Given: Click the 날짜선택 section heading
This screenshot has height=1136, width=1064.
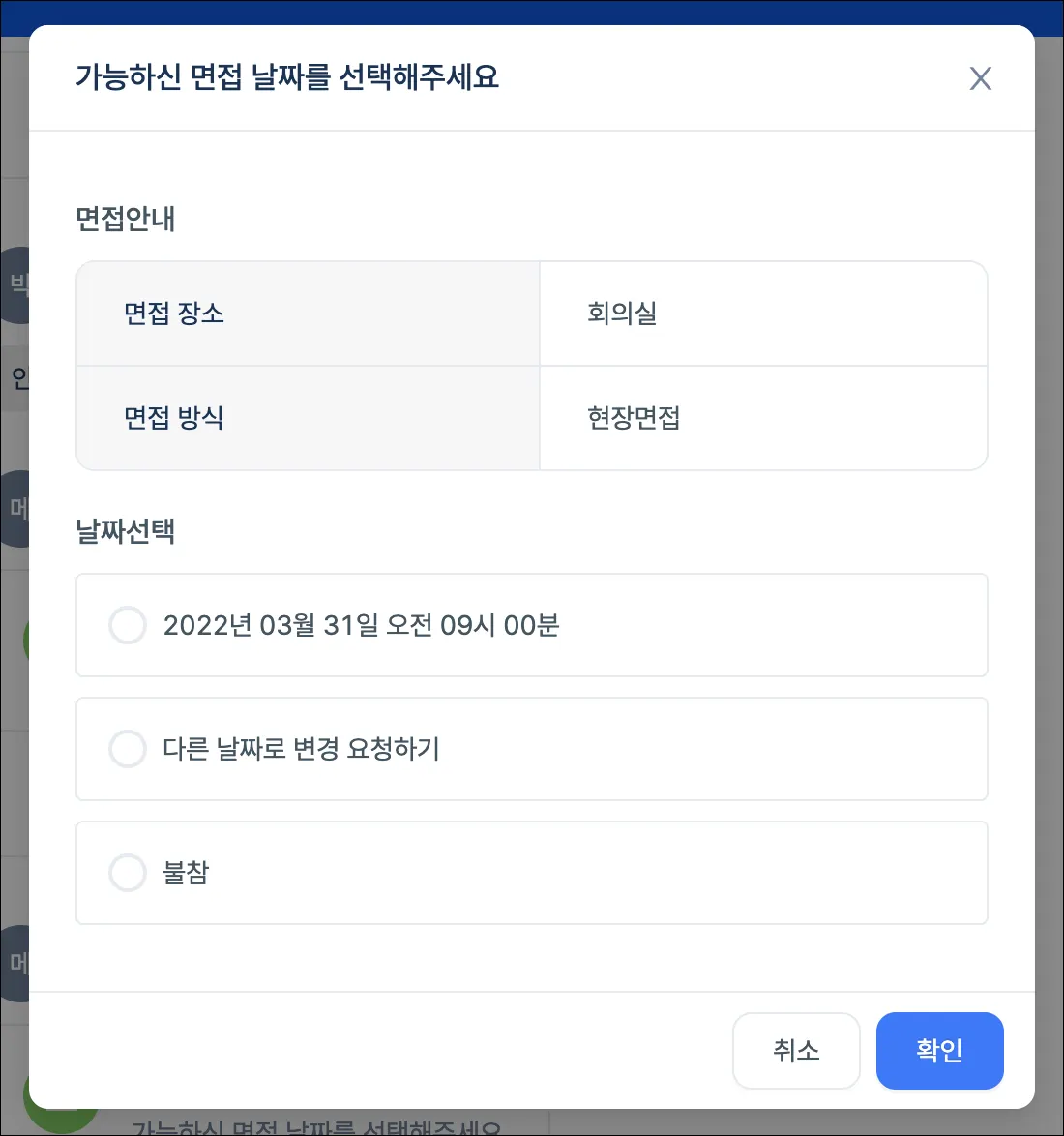Looking at the screenshot, I should click(x=126, y=531).
